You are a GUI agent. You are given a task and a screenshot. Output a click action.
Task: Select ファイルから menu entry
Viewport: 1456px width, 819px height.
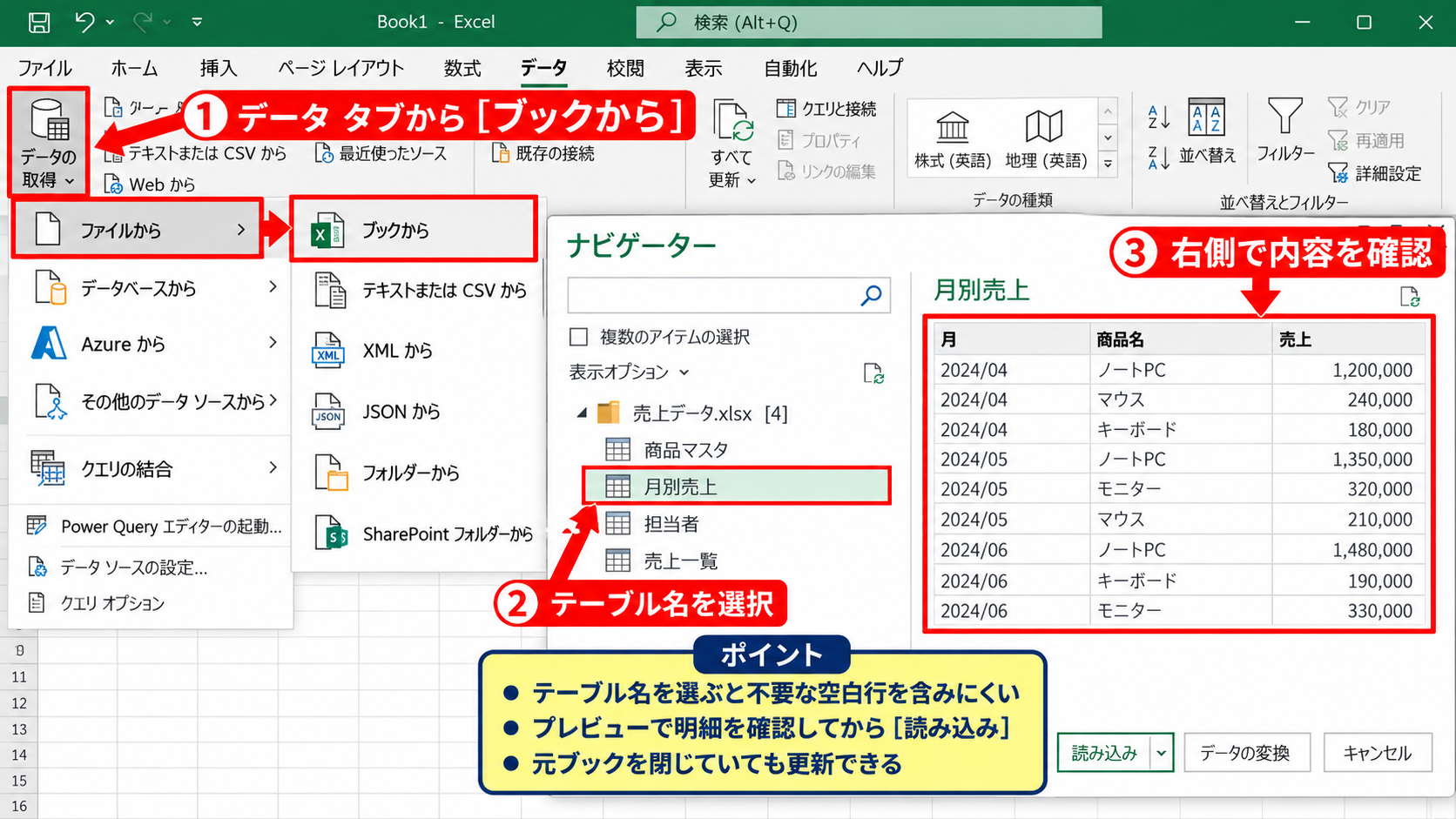click(x=138, y=230)
